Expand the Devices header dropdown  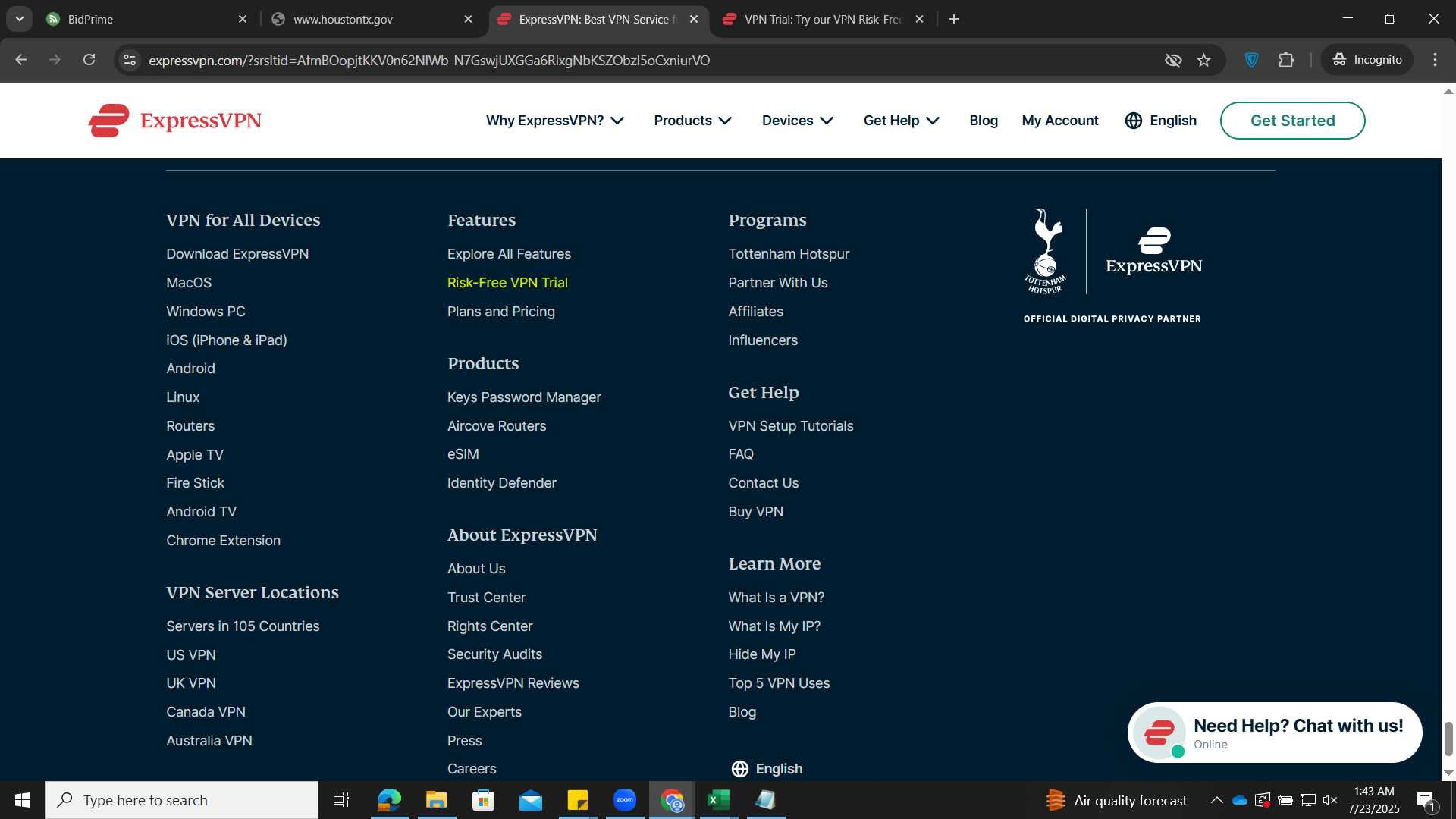[798, 121]
